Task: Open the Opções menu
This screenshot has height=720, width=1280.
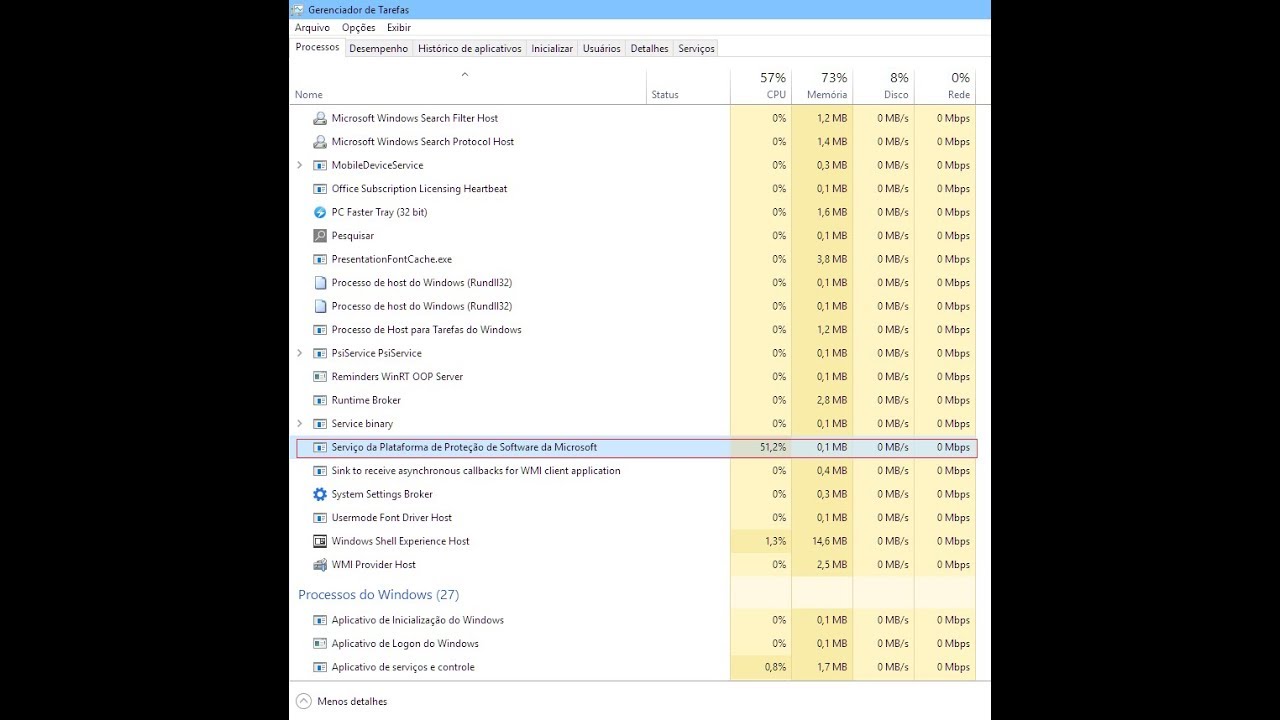Action: (359, 28)
